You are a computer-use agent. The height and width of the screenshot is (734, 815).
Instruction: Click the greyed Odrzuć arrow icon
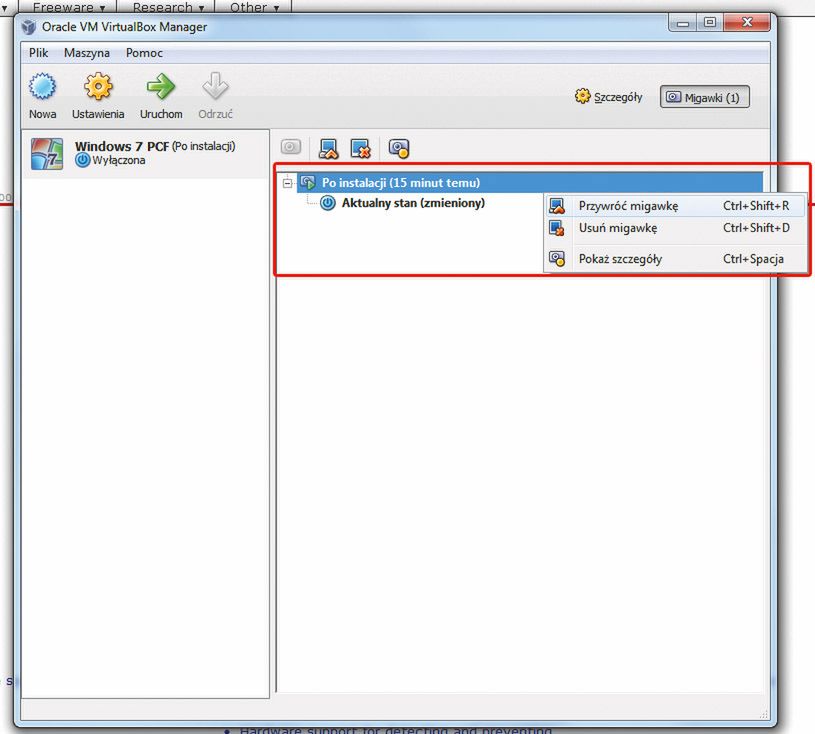coord(215,86)
